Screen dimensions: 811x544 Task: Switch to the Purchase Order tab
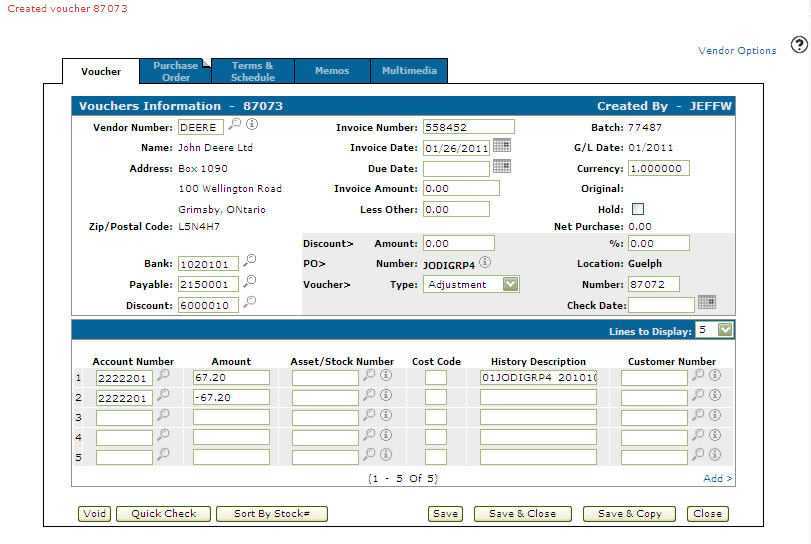pos(175,71)
